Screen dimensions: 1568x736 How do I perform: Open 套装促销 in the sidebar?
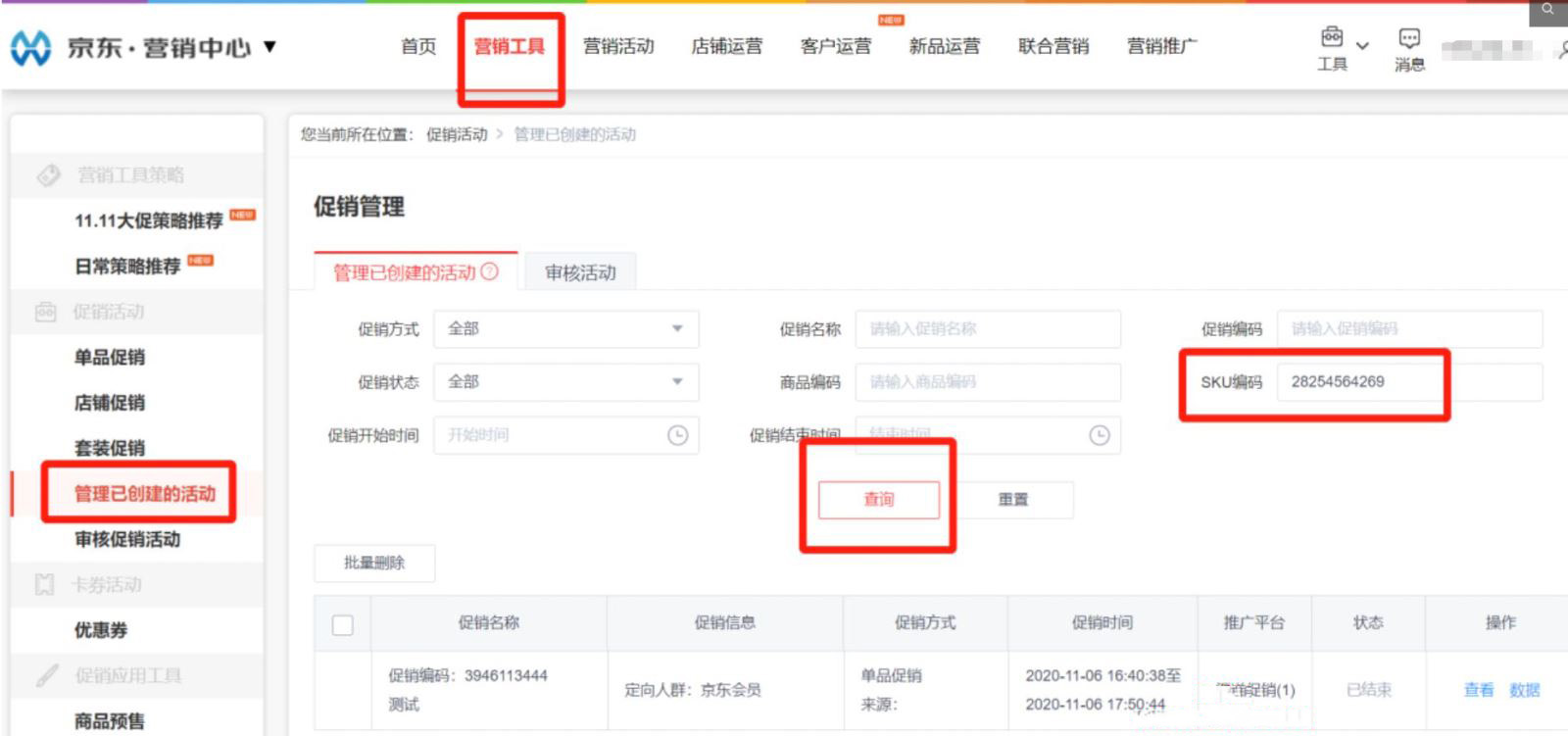click(x=110, y=448)
